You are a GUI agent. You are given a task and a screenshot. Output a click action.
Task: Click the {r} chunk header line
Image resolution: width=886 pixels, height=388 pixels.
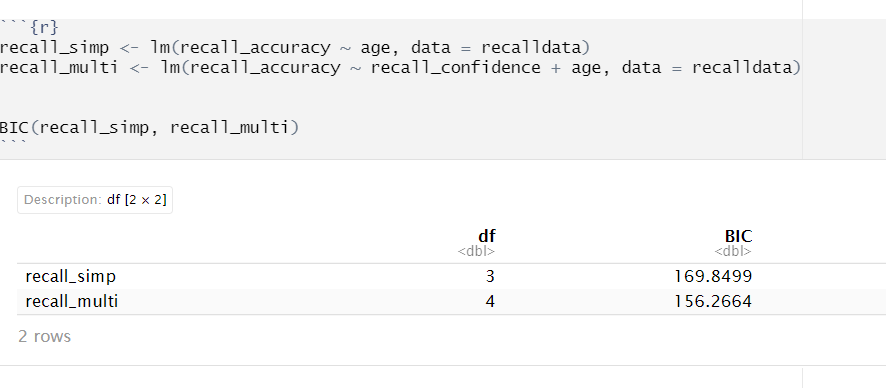[29, 27]
